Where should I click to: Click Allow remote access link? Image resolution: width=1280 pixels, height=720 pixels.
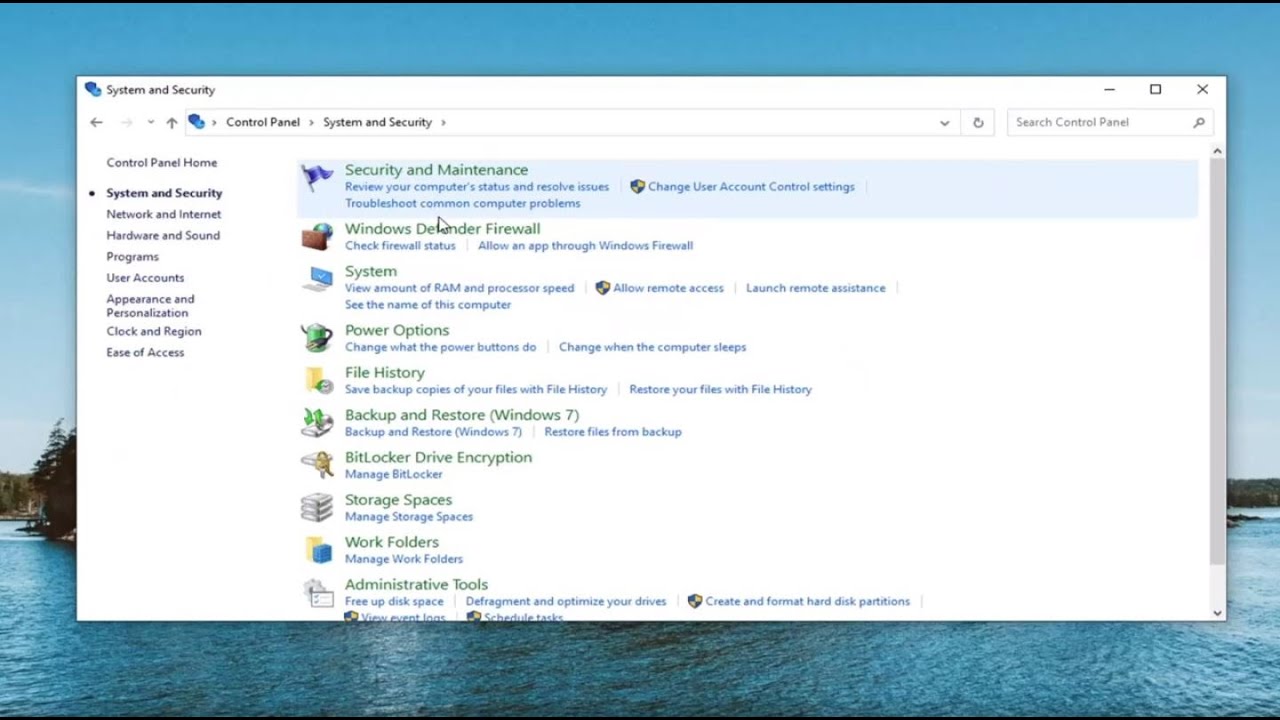click(668, 288)
